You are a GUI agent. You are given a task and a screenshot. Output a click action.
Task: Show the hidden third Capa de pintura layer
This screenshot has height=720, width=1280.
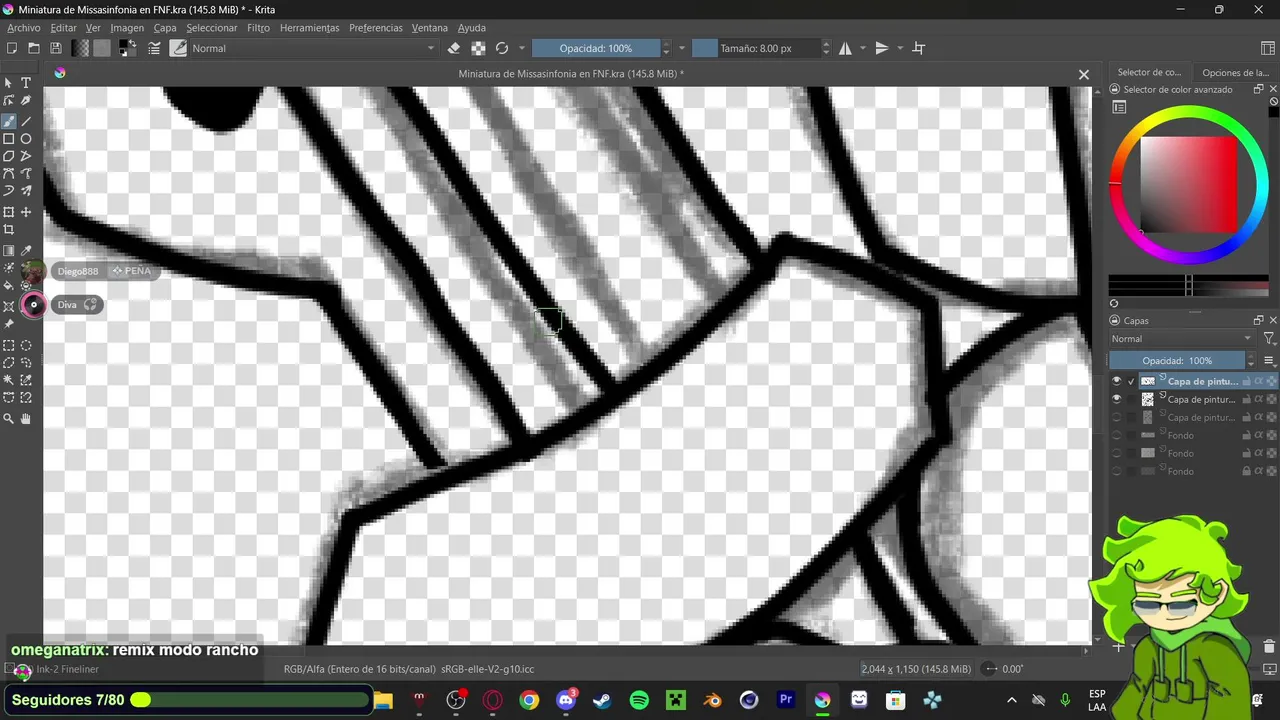[1117, 417]
